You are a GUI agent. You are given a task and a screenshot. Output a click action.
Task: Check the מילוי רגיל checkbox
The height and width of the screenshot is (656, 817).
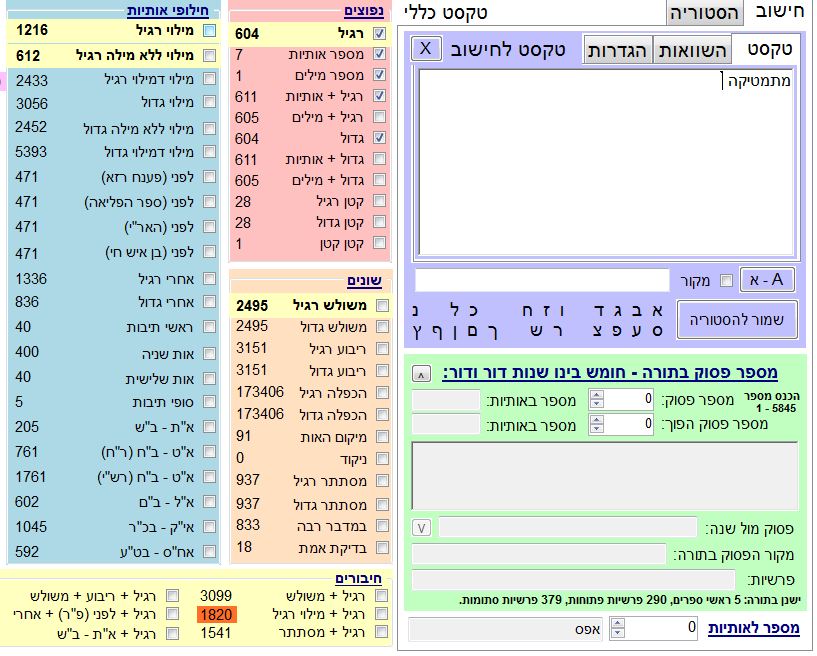[x=208, y=33]
